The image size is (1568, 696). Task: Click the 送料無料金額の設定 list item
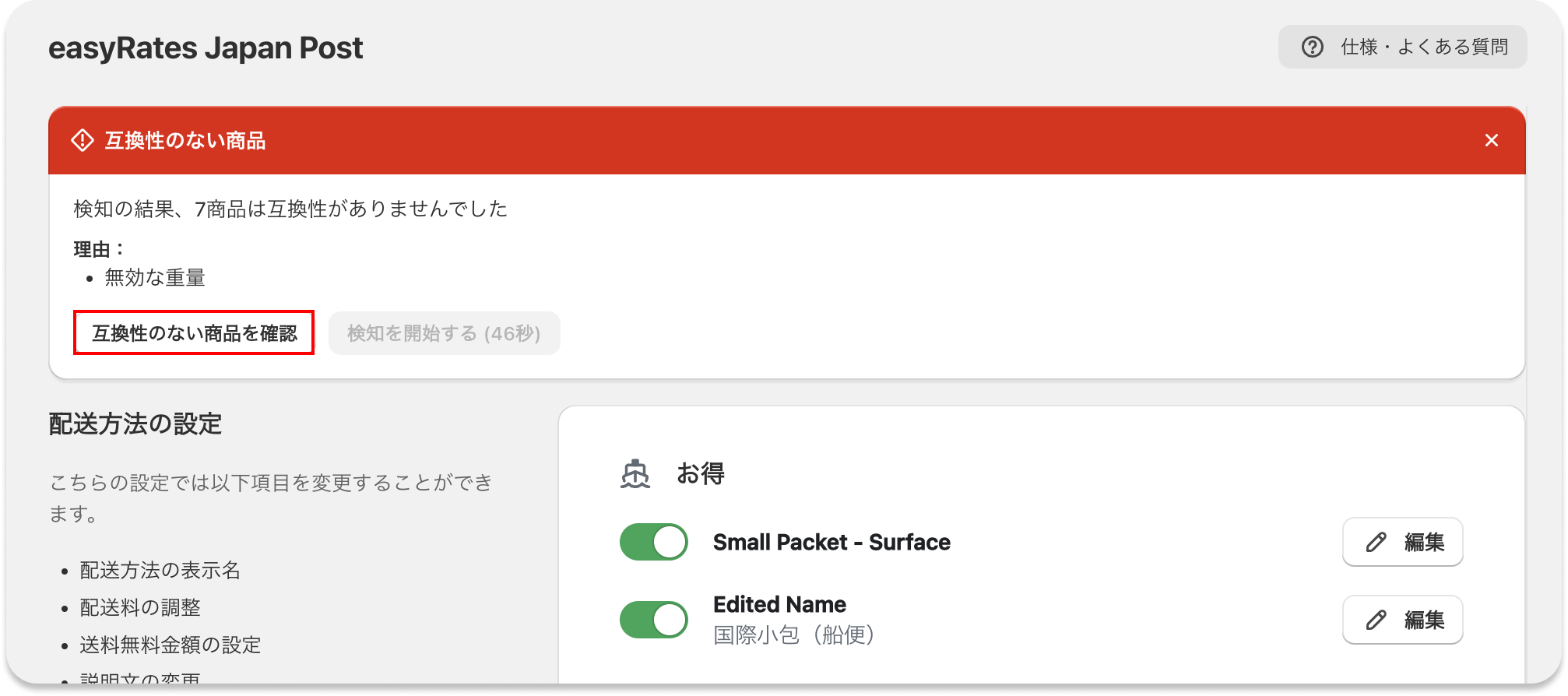coord(170,645)
